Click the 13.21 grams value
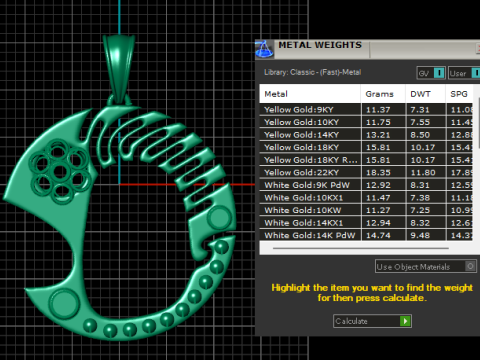480x360 pixels. 378,135
